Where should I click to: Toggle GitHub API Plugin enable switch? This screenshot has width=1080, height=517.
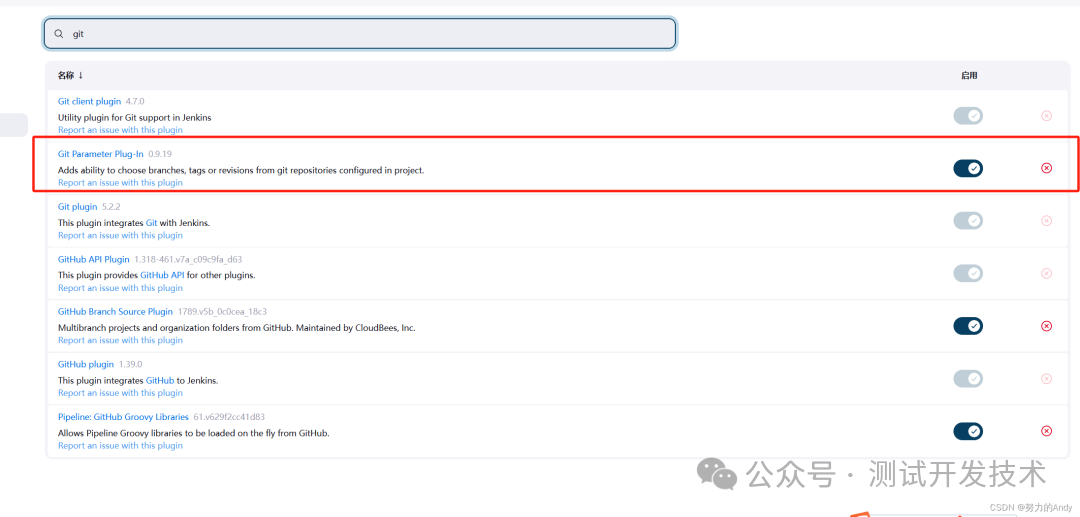coord(968,273)
